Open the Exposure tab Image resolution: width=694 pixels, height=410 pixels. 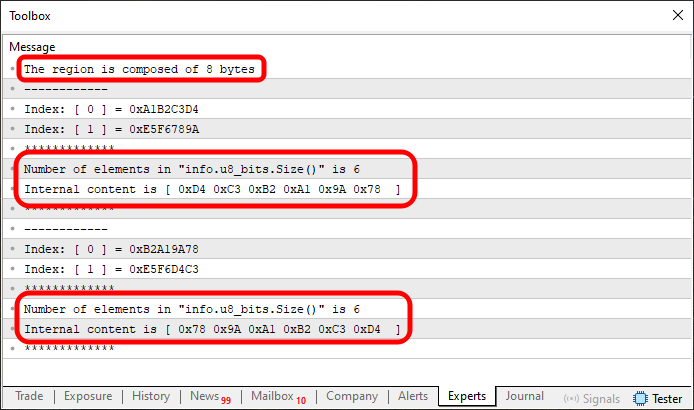coord(88,396)
